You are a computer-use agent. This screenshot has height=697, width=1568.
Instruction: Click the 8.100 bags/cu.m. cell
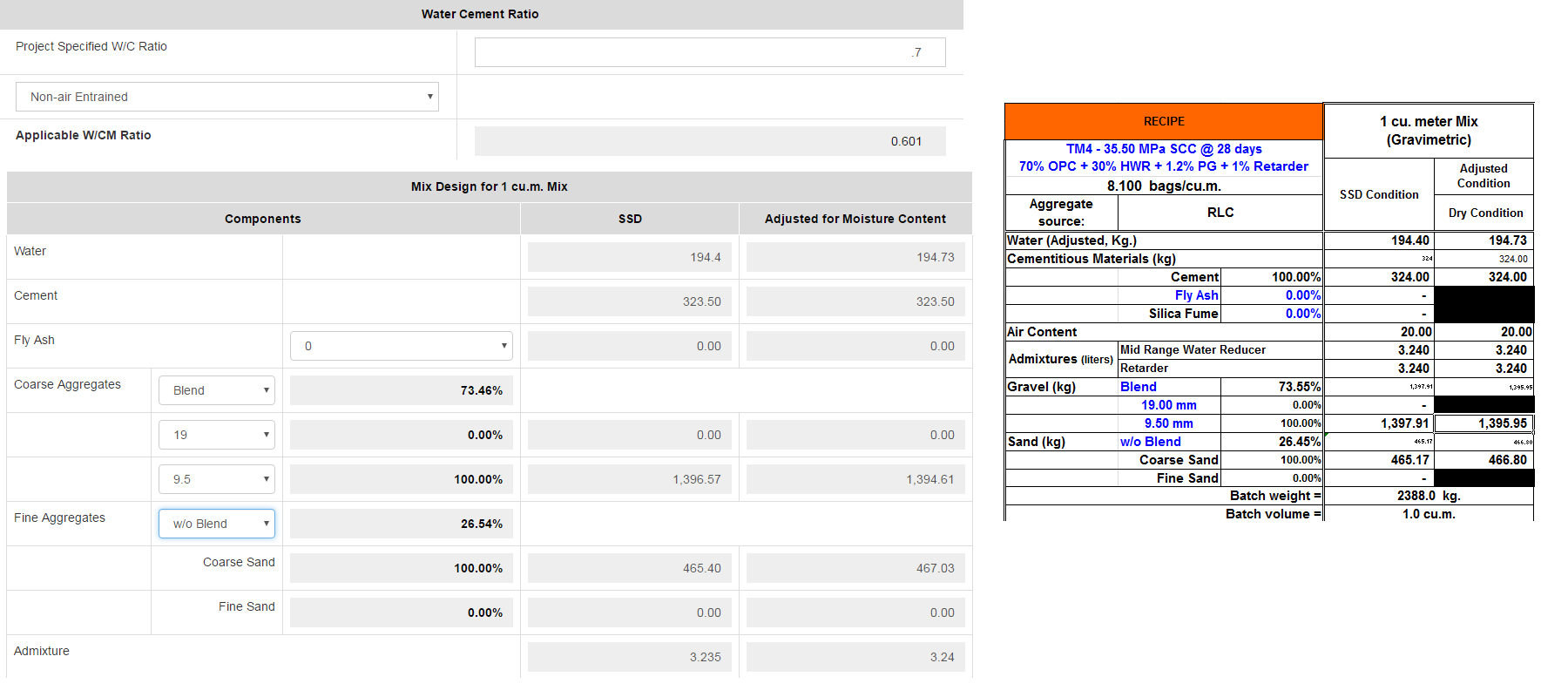[x=1164, y=186]
